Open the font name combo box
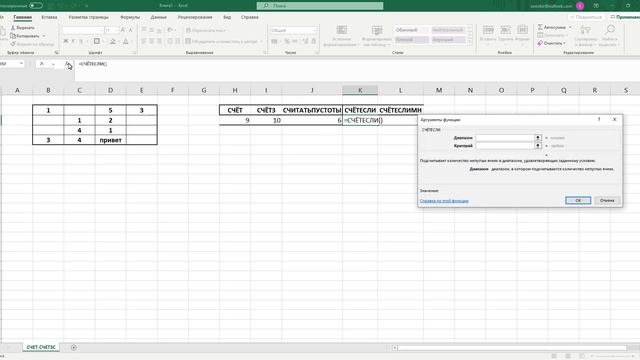The image size is (640, 360). (83, 30)
